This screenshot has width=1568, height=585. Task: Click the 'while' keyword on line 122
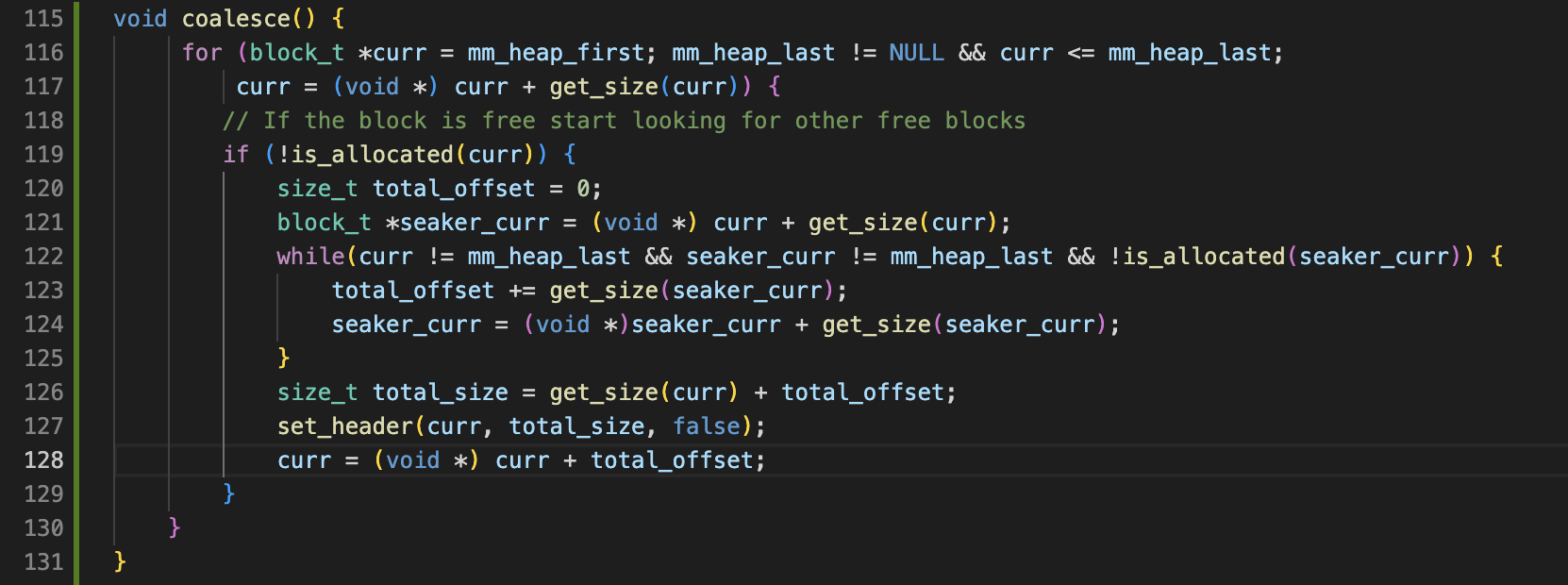(310, 257)
